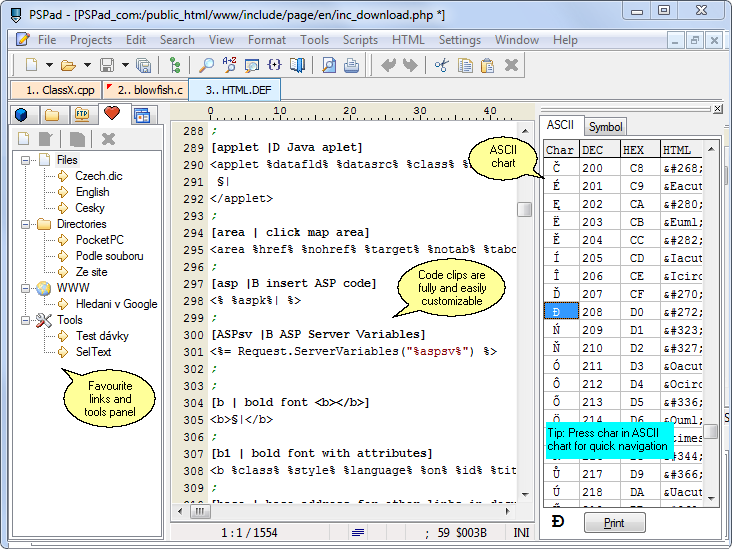Viewport: 732px width, 549px height.
Task: Click the project tree toolbar icon
Action: tap(175, 65)
